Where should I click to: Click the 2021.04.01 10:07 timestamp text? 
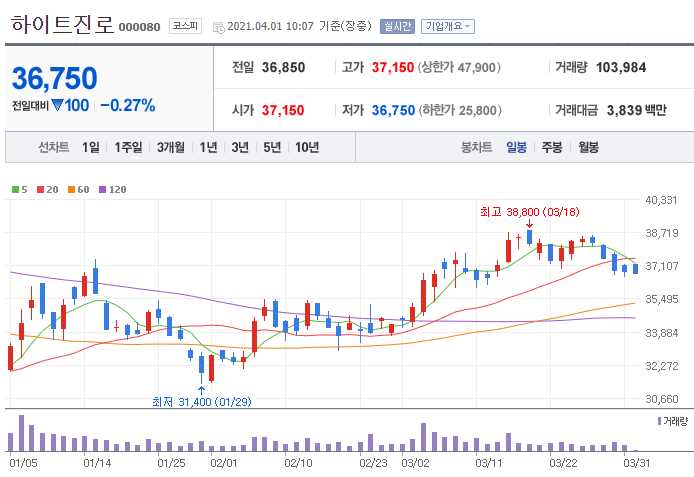click(270, 26)
